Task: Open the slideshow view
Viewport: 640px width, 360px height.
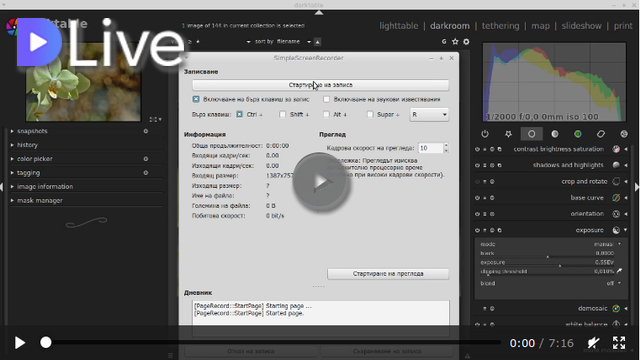Action: point(581,26)
